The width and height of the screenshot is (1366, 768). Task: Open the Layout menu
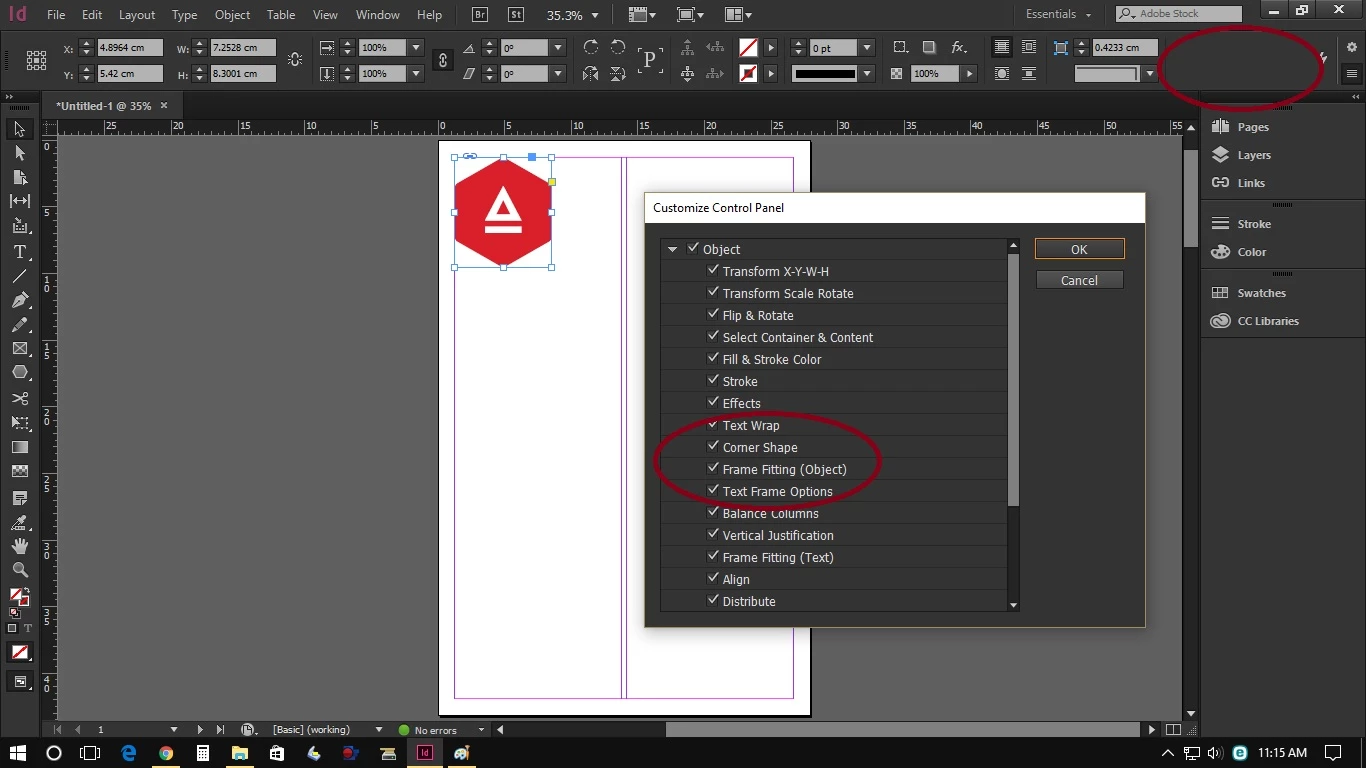coord(137,15)
